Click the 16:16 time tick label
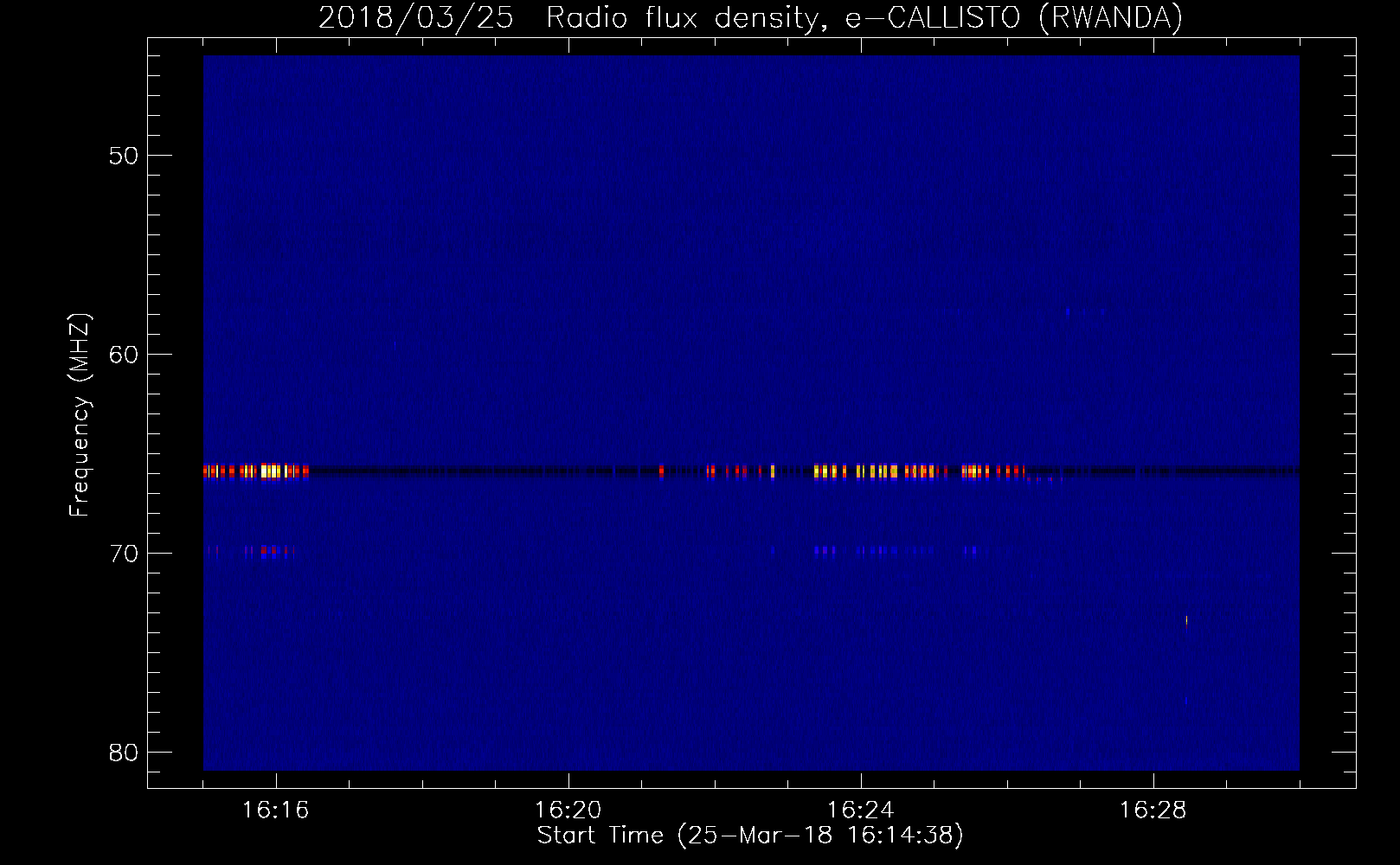The image size is (1400, 865). [275, 811]
